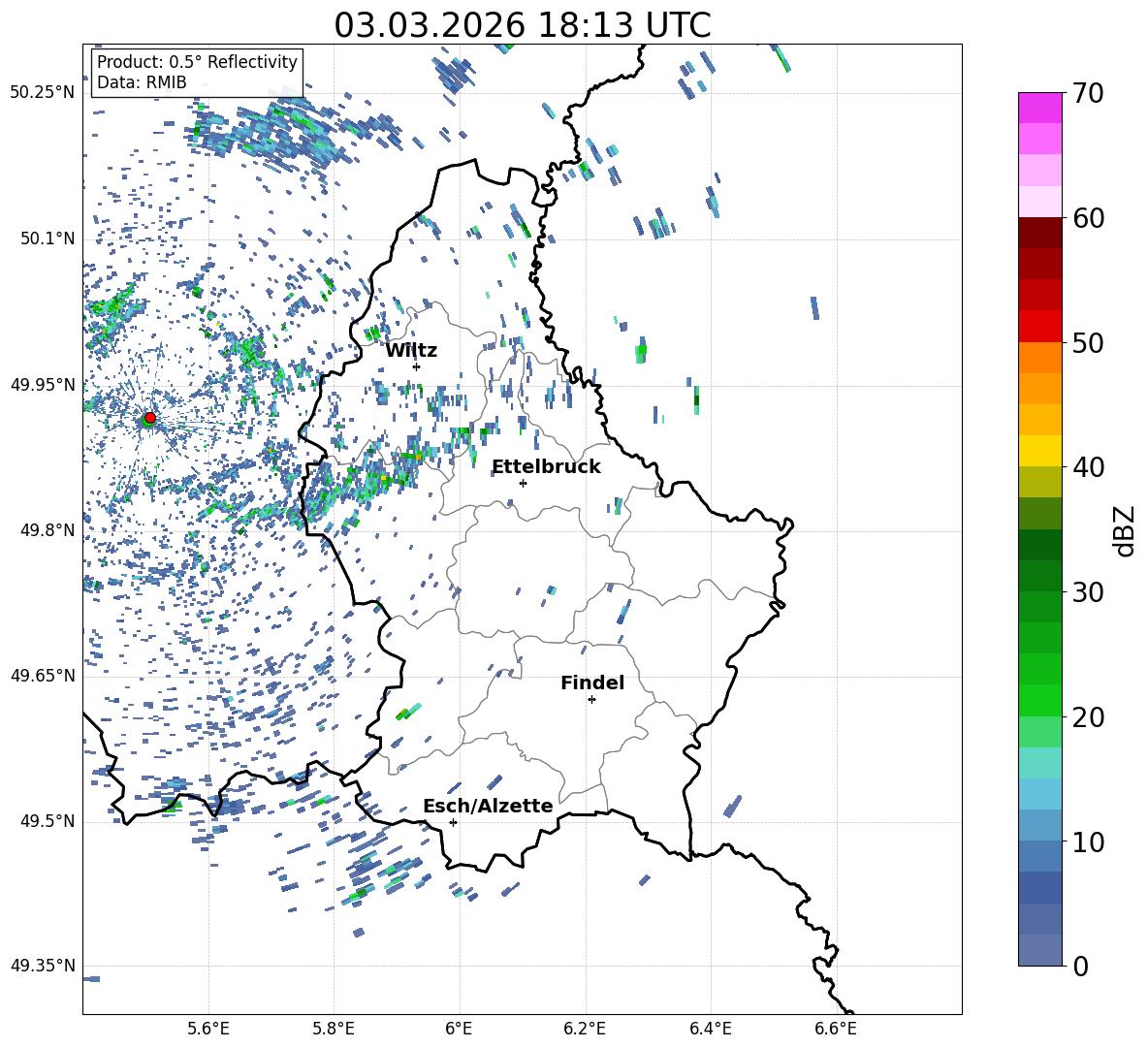1148x1048 pixels.
Task: Select the Esch/Alzette station cross marker
Action: click(453, 822)
